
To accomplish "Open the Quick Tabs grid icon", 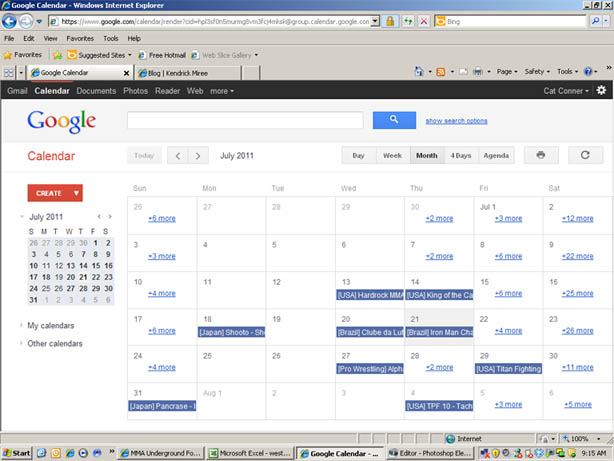I will click(9, 73).
